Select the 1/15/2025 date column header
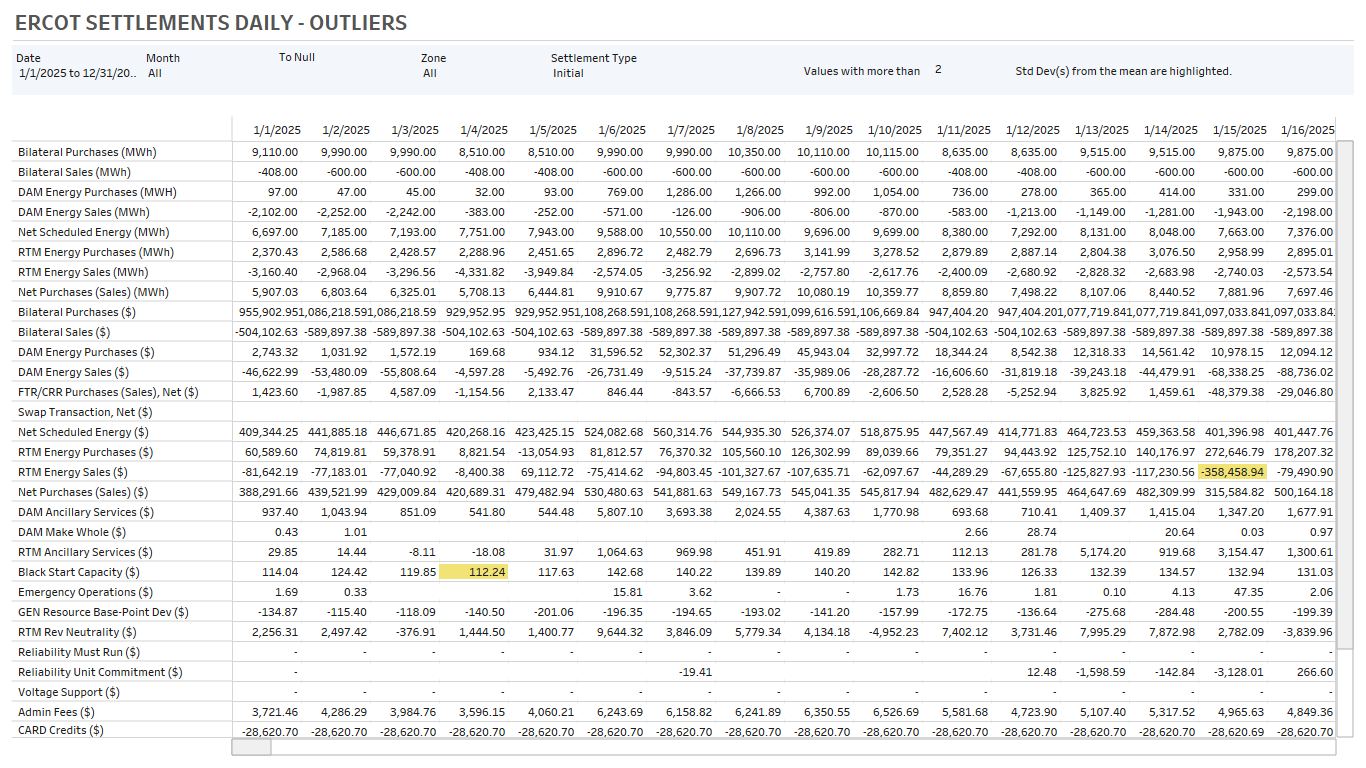This screenshot has height=768, width=1366. 1239,130
